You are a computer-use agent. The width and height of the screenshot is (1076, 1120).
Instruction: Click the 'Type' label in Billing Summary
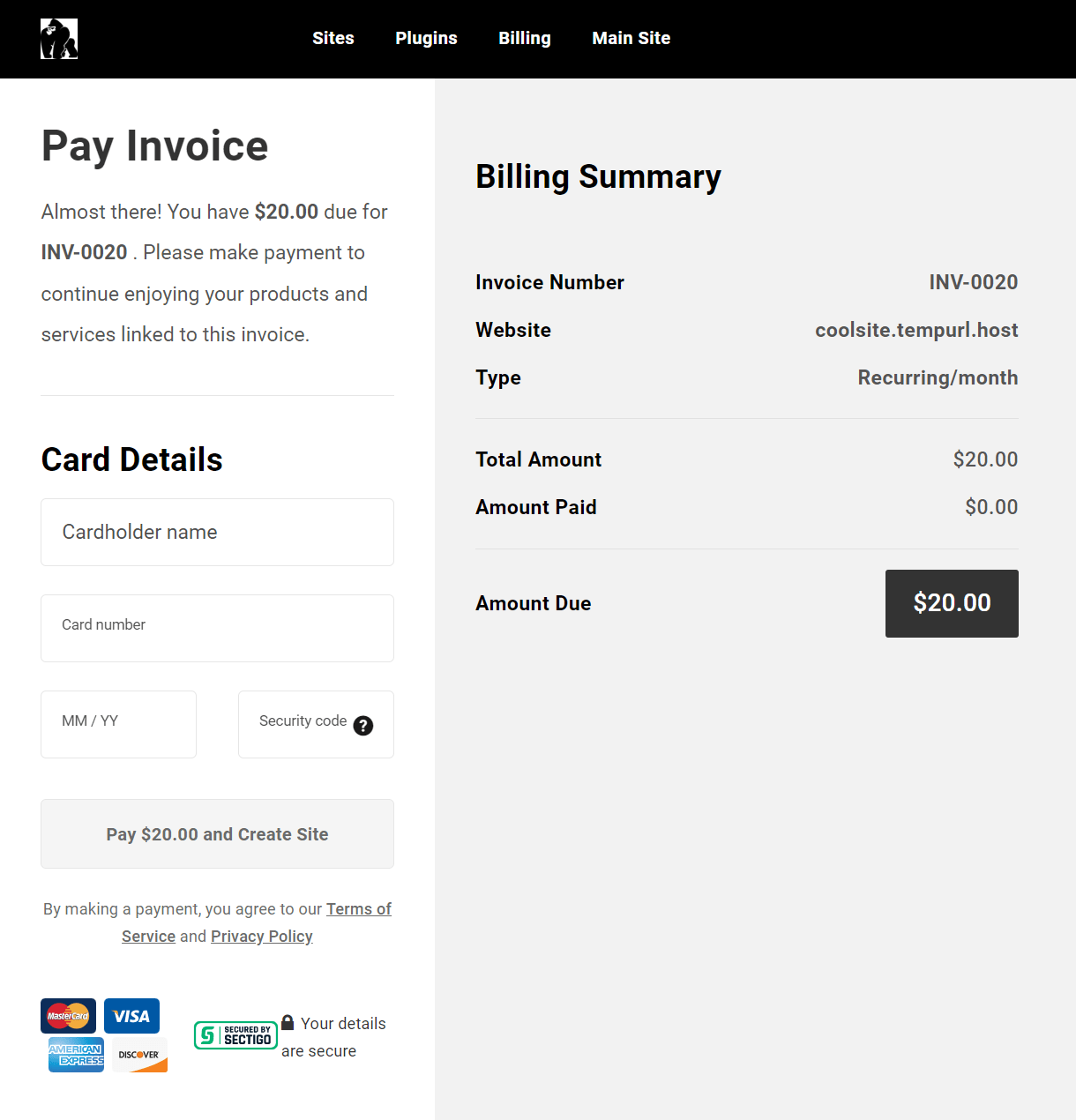pos(498,378)
